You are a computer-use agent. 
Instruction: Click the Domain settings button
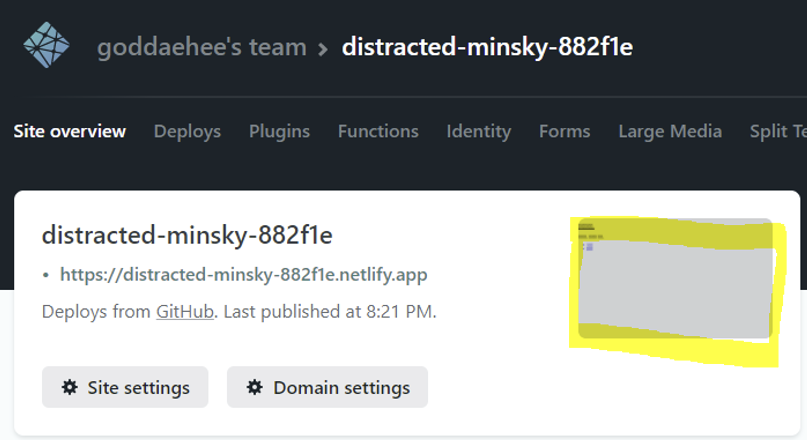[x=327, y=387]
